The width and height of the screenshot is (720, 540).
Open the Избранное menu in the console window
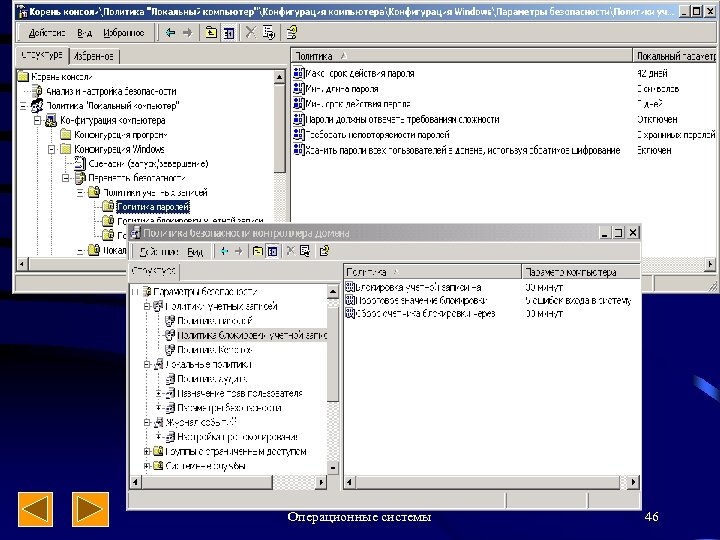(x=124, y=33)
